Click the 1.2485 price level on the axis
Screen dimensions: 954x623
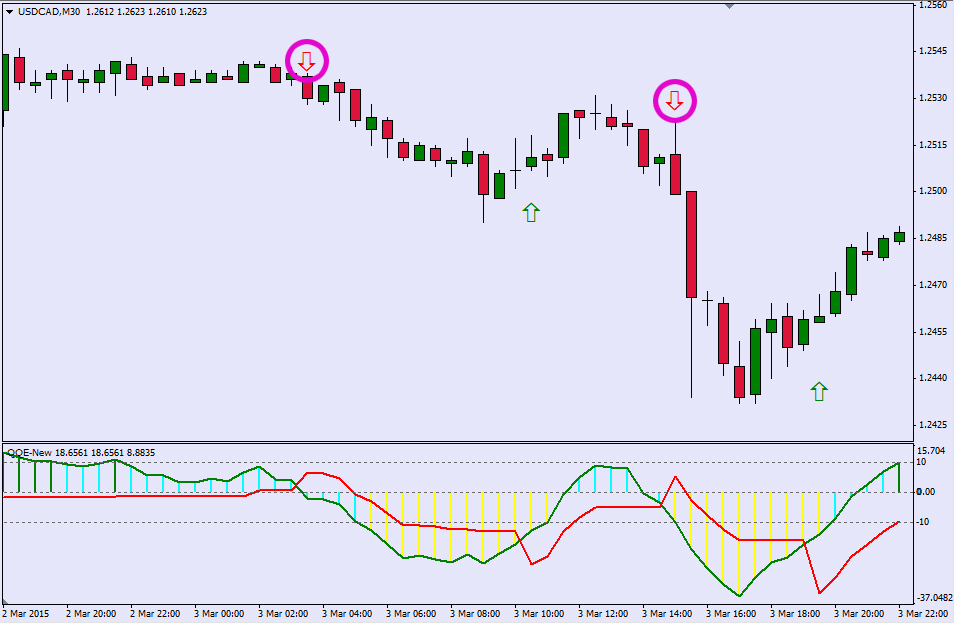933,238
